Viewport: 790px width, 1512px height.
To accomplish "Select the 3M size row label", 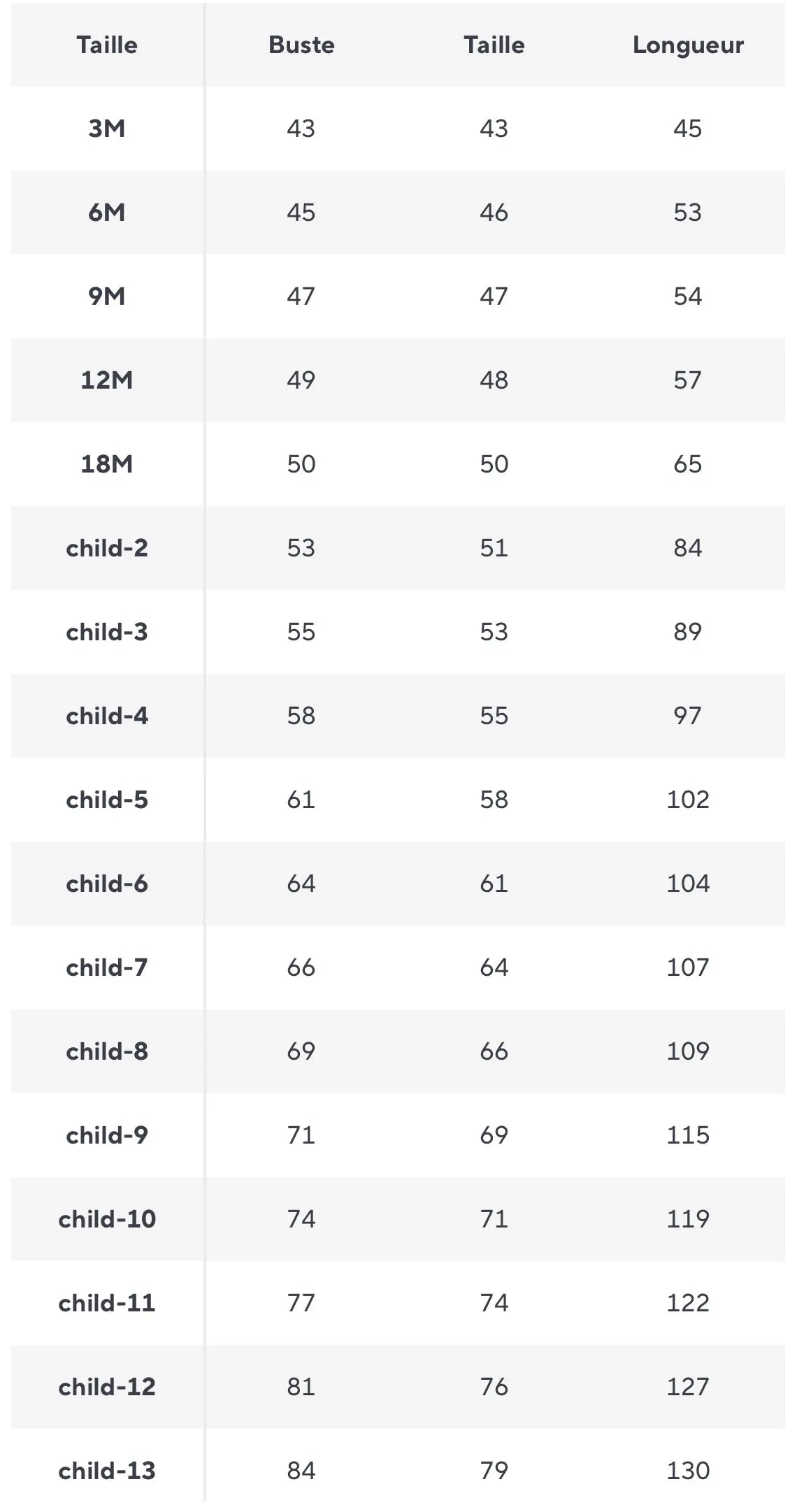I will 107,129.
